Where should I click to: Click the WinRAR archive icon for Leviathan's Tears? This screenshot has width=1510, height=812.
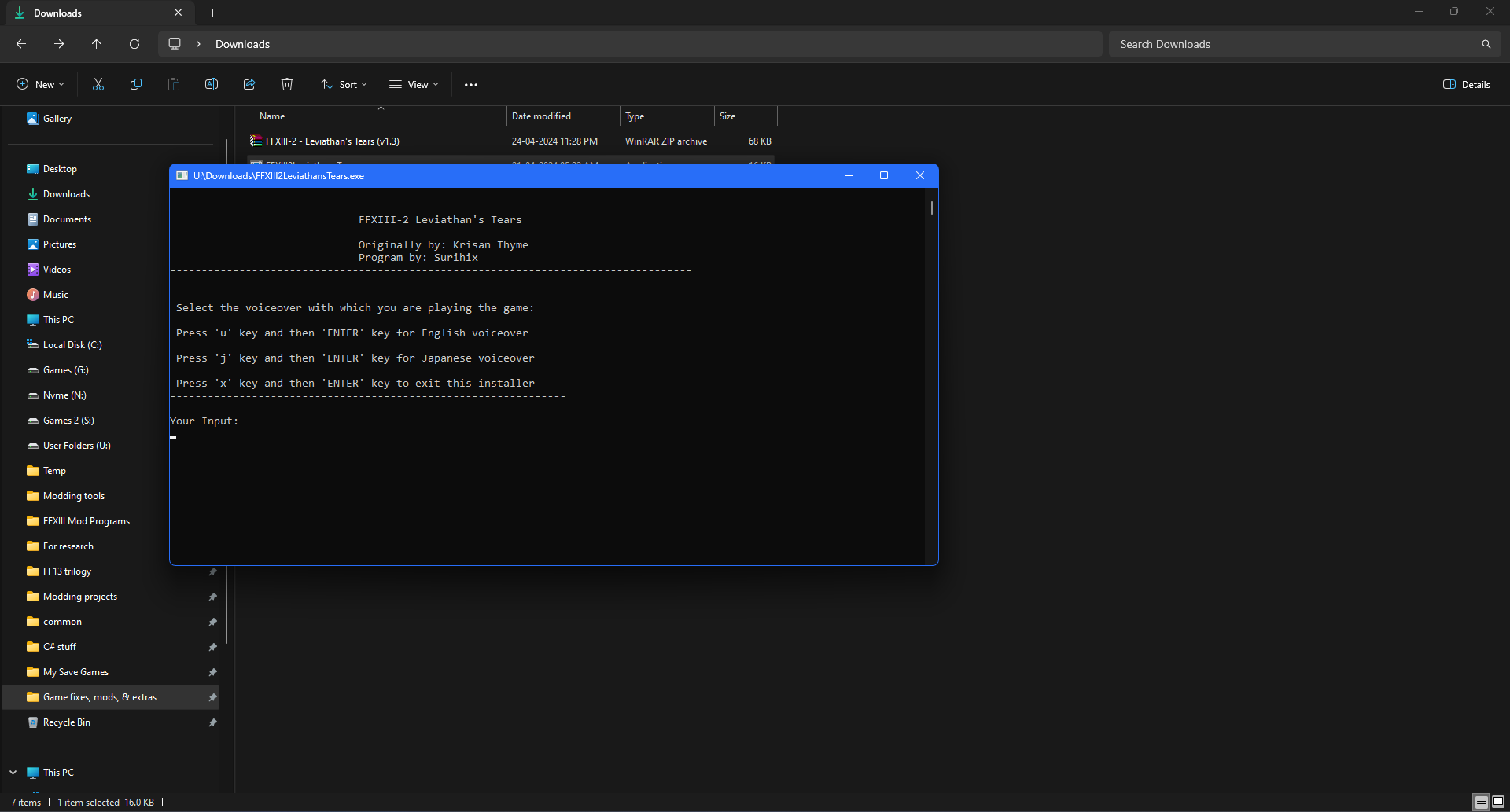256,141
